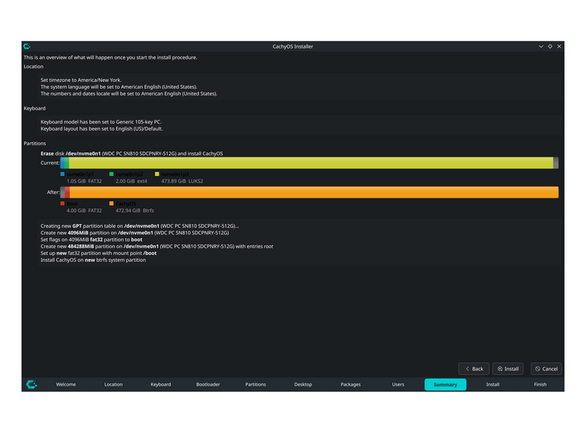Click the green nvme0n1p2 legend square
The width and height of the screenshot is (584, 440).
111,174
